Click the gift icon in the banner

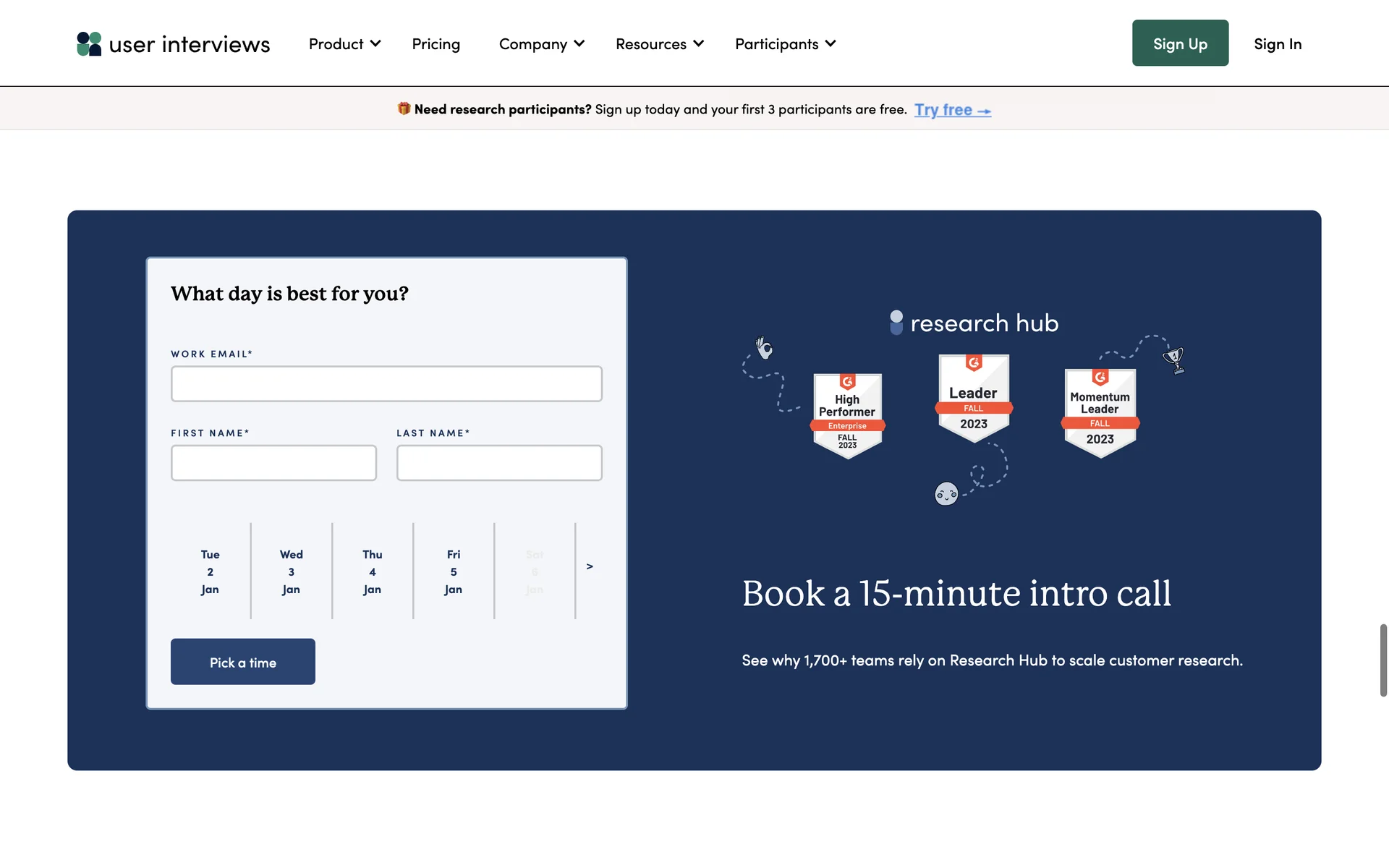(404, 109)
